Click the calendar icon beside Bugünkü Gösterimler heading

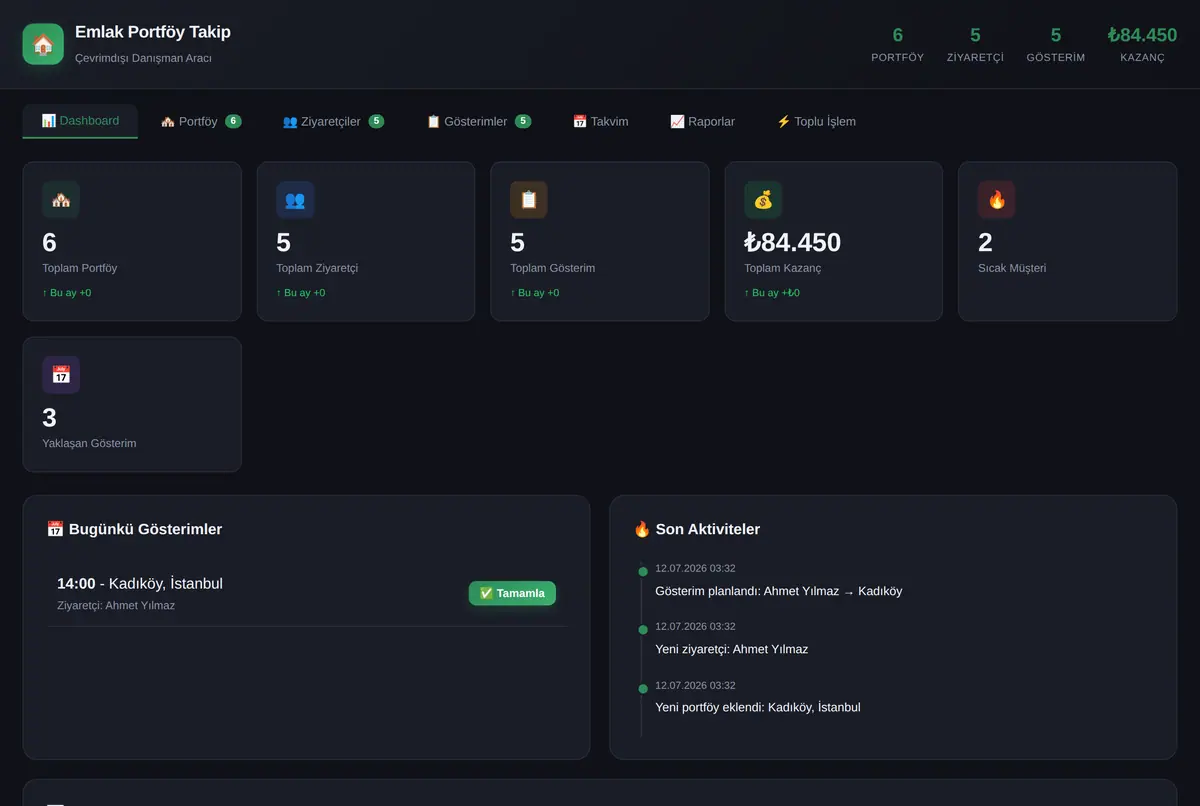pyautogui.click(x=55, y=529)
